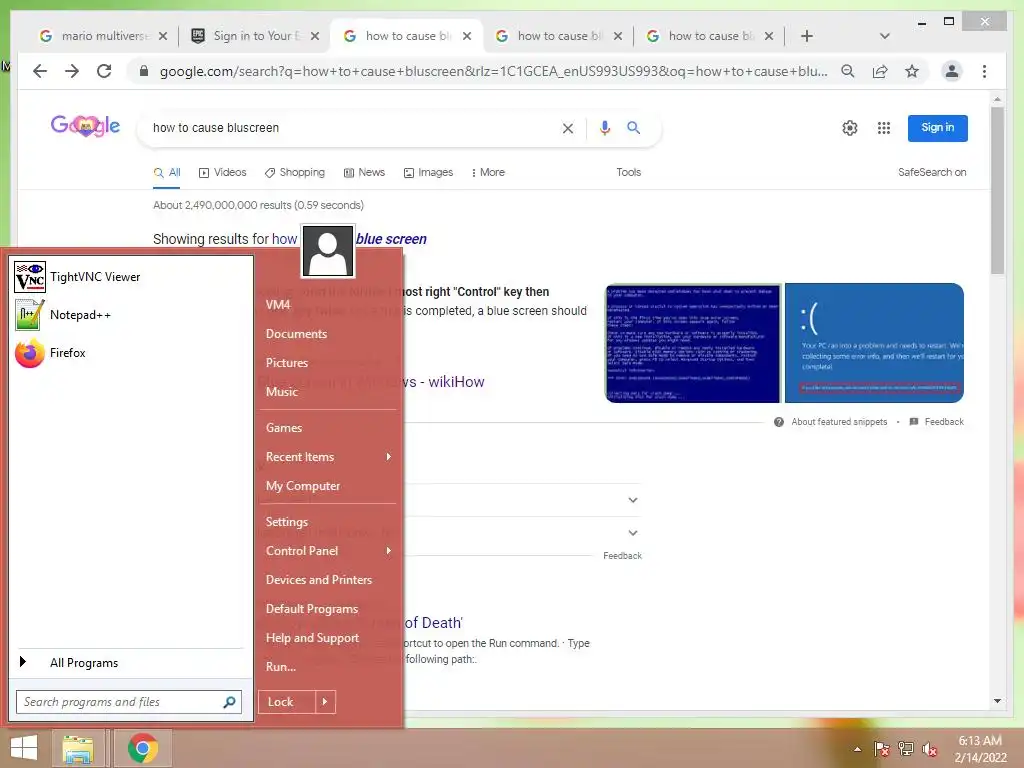Click Chrome icon in the taskbar

pos(142,748)
